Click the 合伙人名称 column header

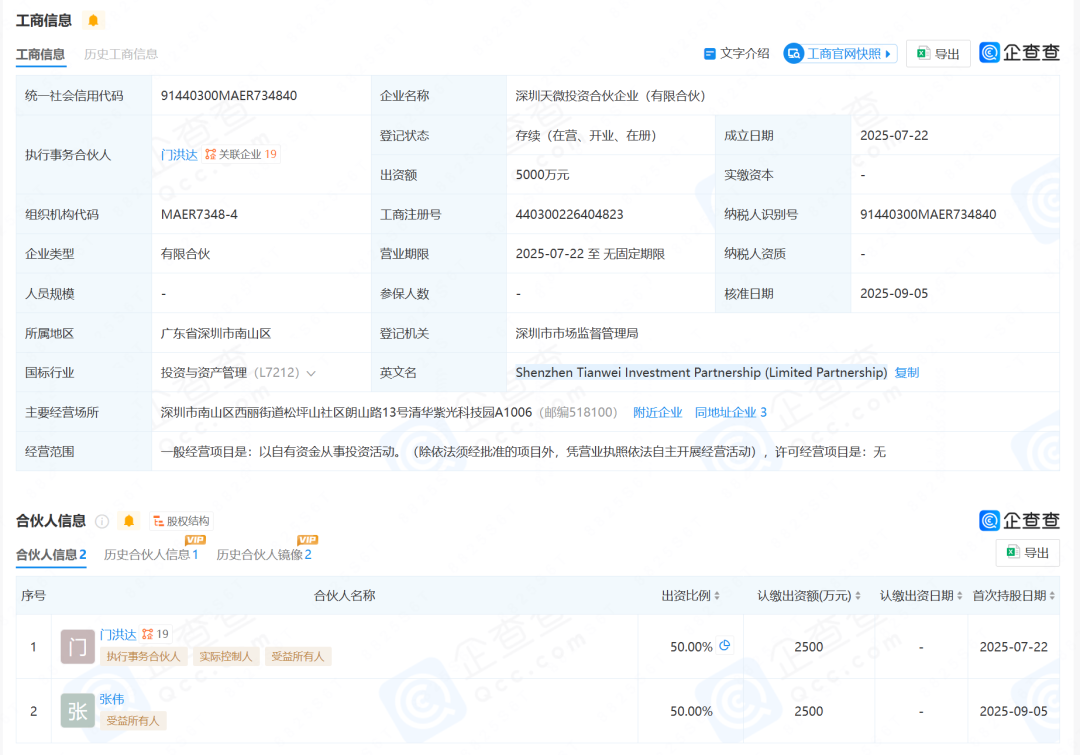344,596
